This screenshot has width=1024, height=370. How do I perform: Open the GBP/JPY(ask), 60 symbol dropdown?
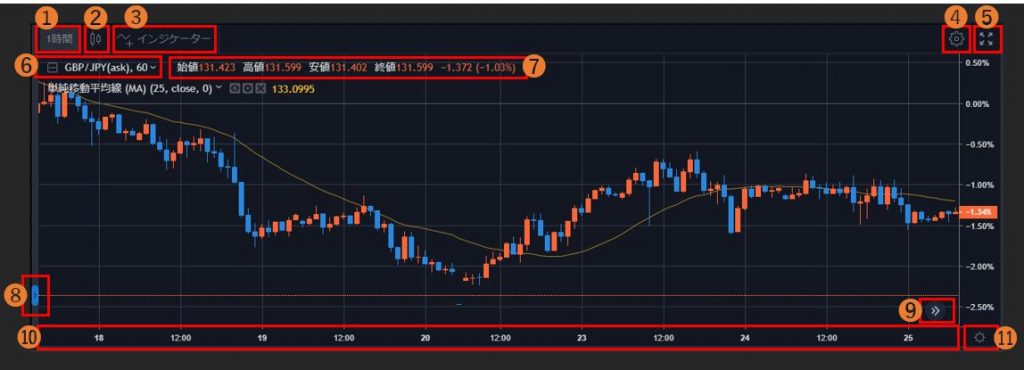(x=110, y=67)
